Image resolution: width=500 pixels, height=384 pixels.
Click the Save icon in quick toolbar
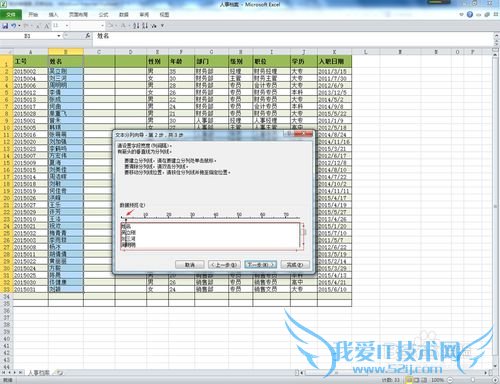coord(5,26)
